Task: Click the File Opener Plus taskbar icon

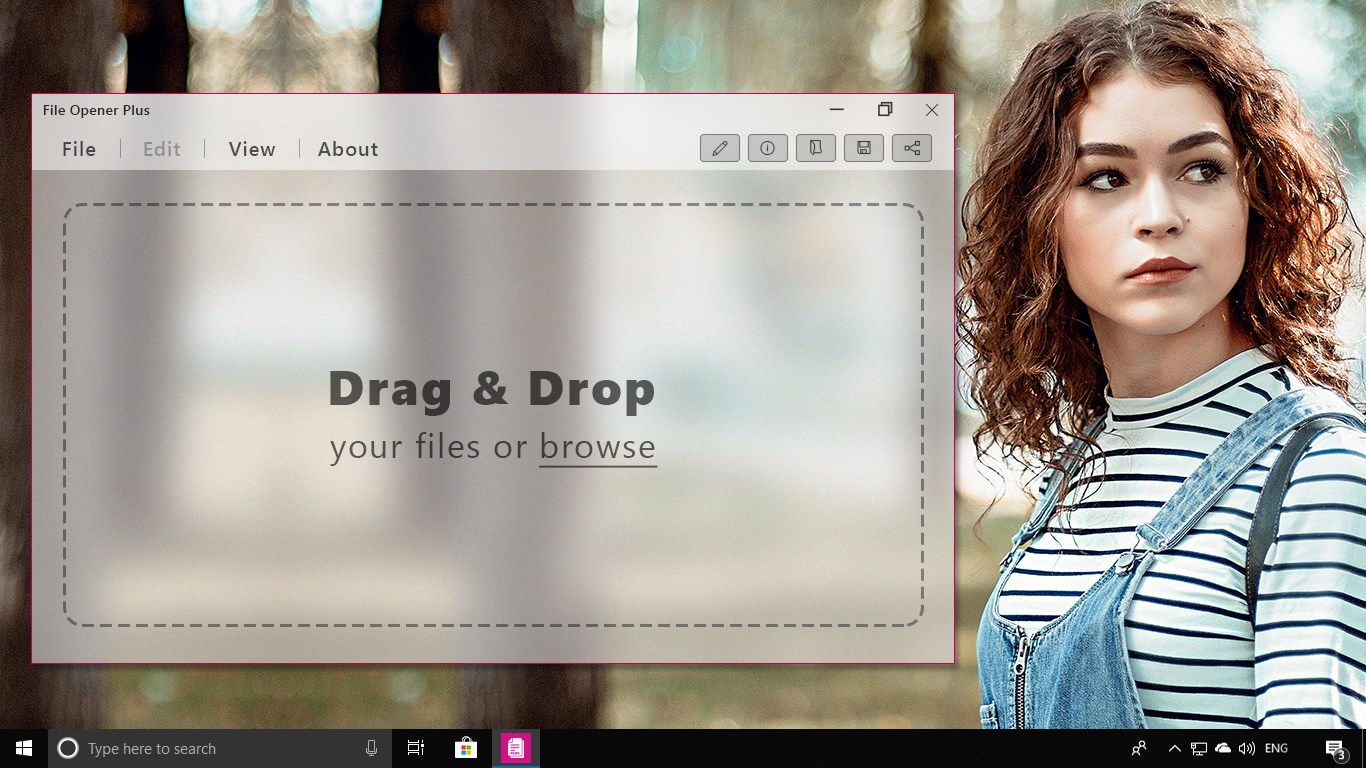Action: pyautogui.click(x=516, y=748)
